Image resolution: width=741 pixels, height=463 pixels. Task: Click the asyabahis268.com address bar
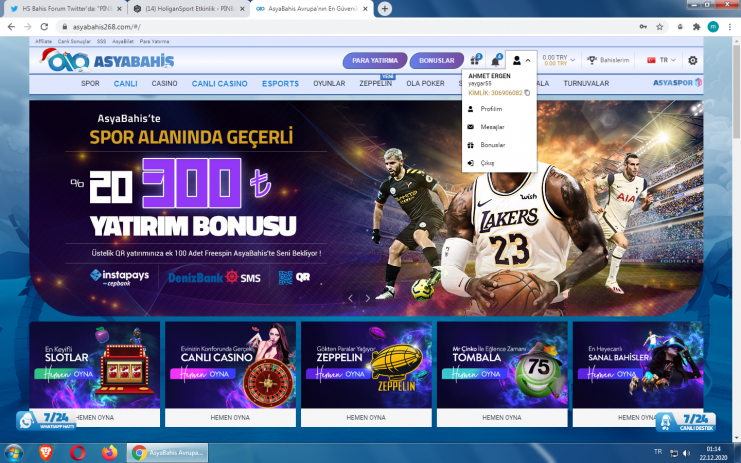coord(347,27)
